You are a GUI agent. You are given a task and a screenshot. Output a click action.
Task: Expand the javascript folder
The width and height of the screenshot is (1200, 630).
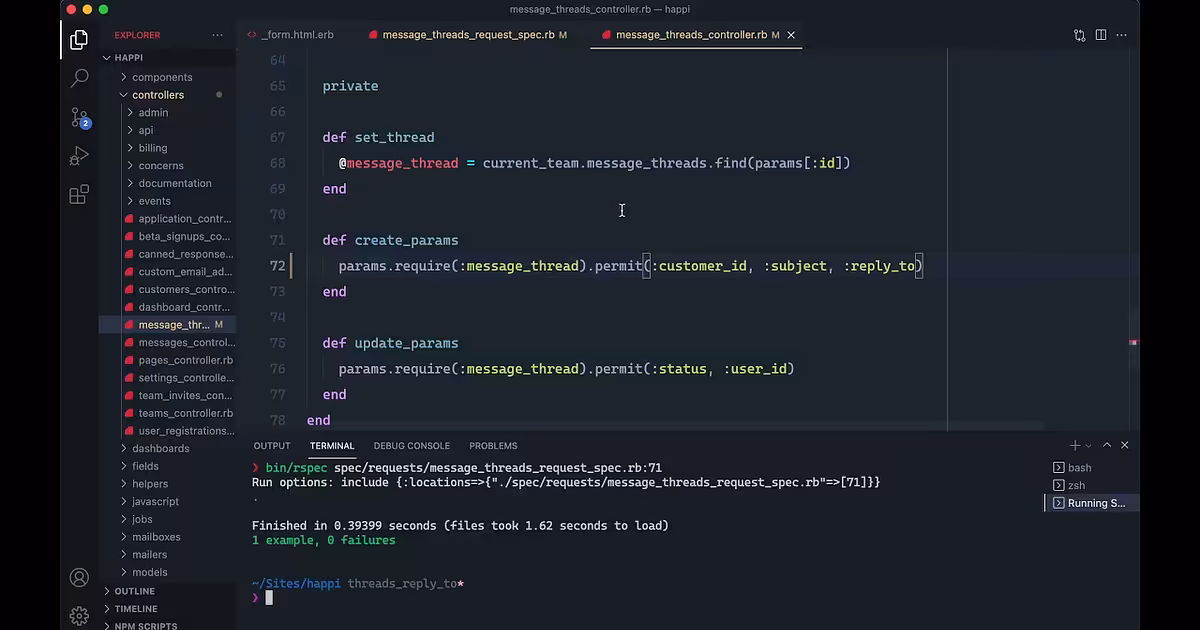(x=155, y=502)
